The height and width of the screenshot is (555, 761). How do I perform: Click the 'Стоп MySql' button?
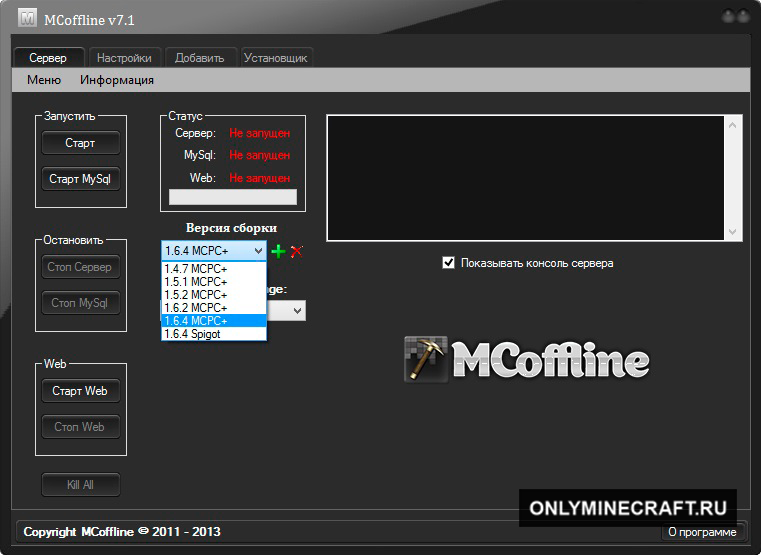point(81,303)
